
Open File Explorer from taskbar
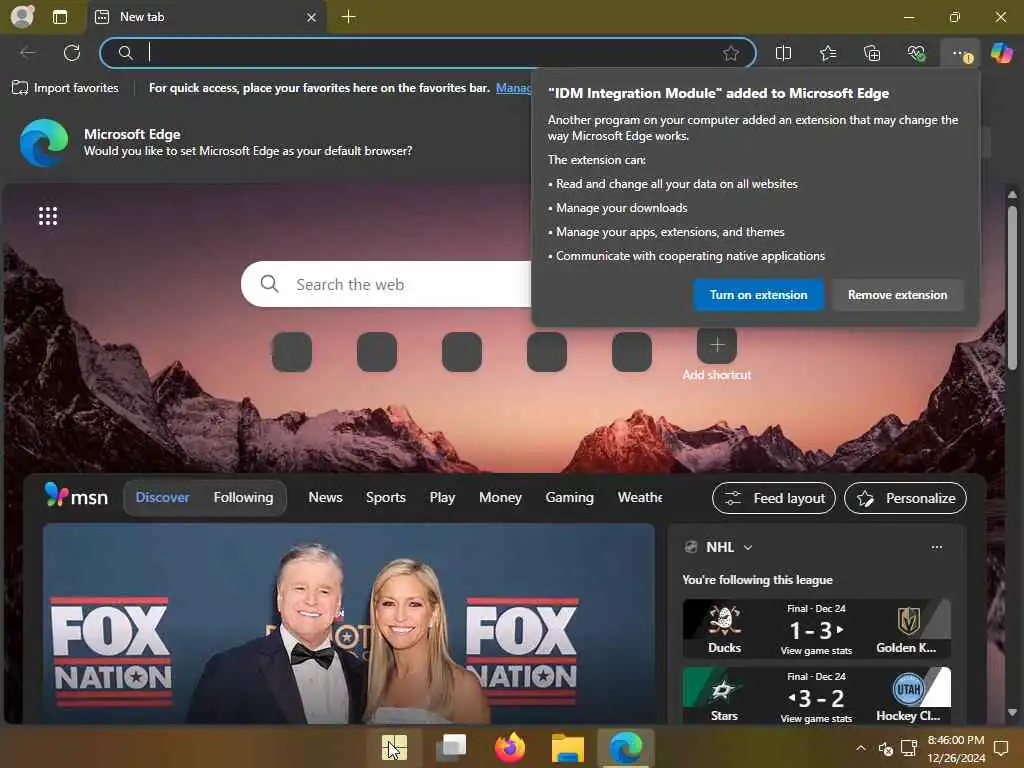568,748
